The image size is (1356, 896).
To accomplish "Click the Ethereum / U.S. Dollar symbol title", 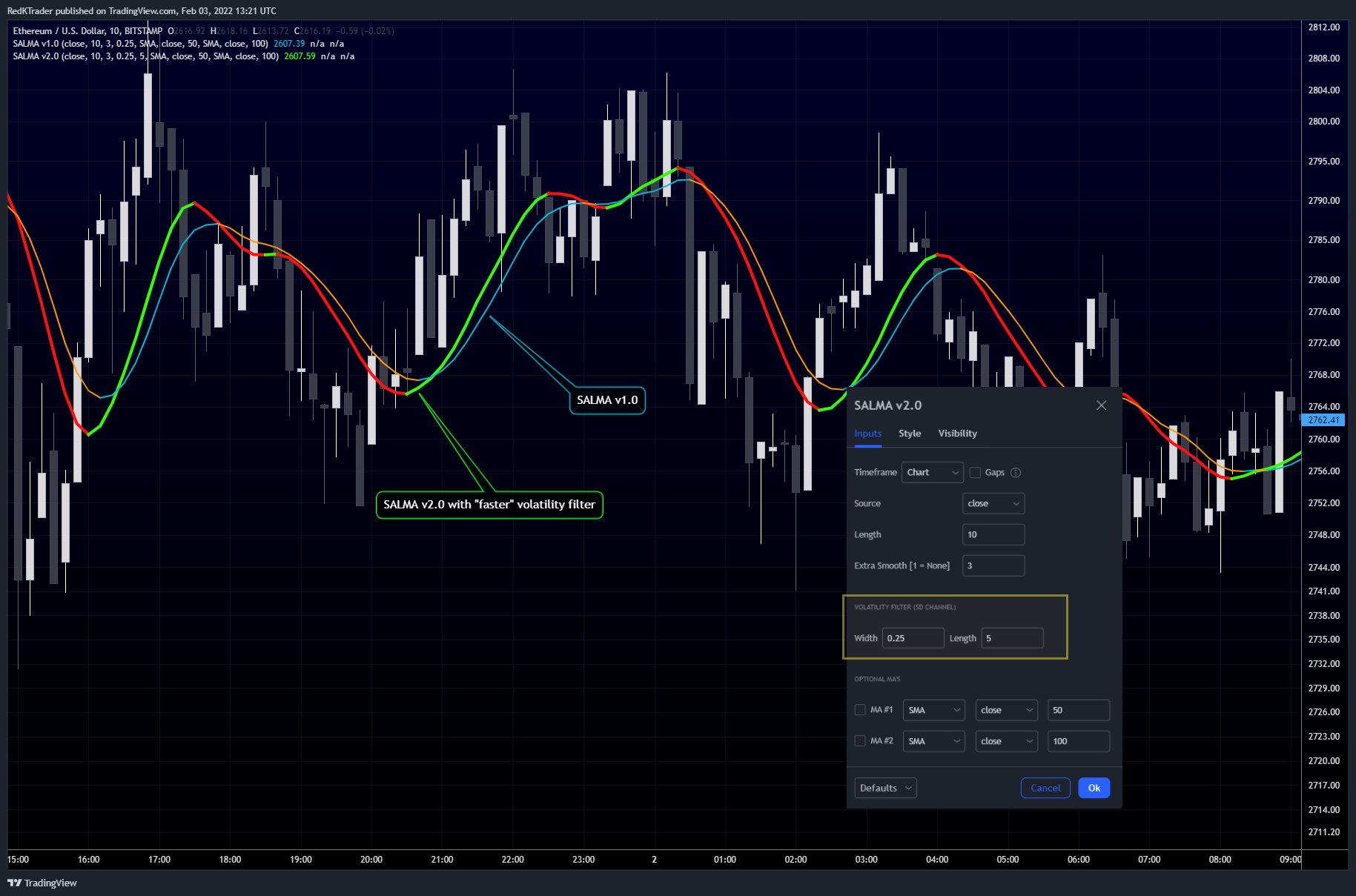I will (59, 31).
